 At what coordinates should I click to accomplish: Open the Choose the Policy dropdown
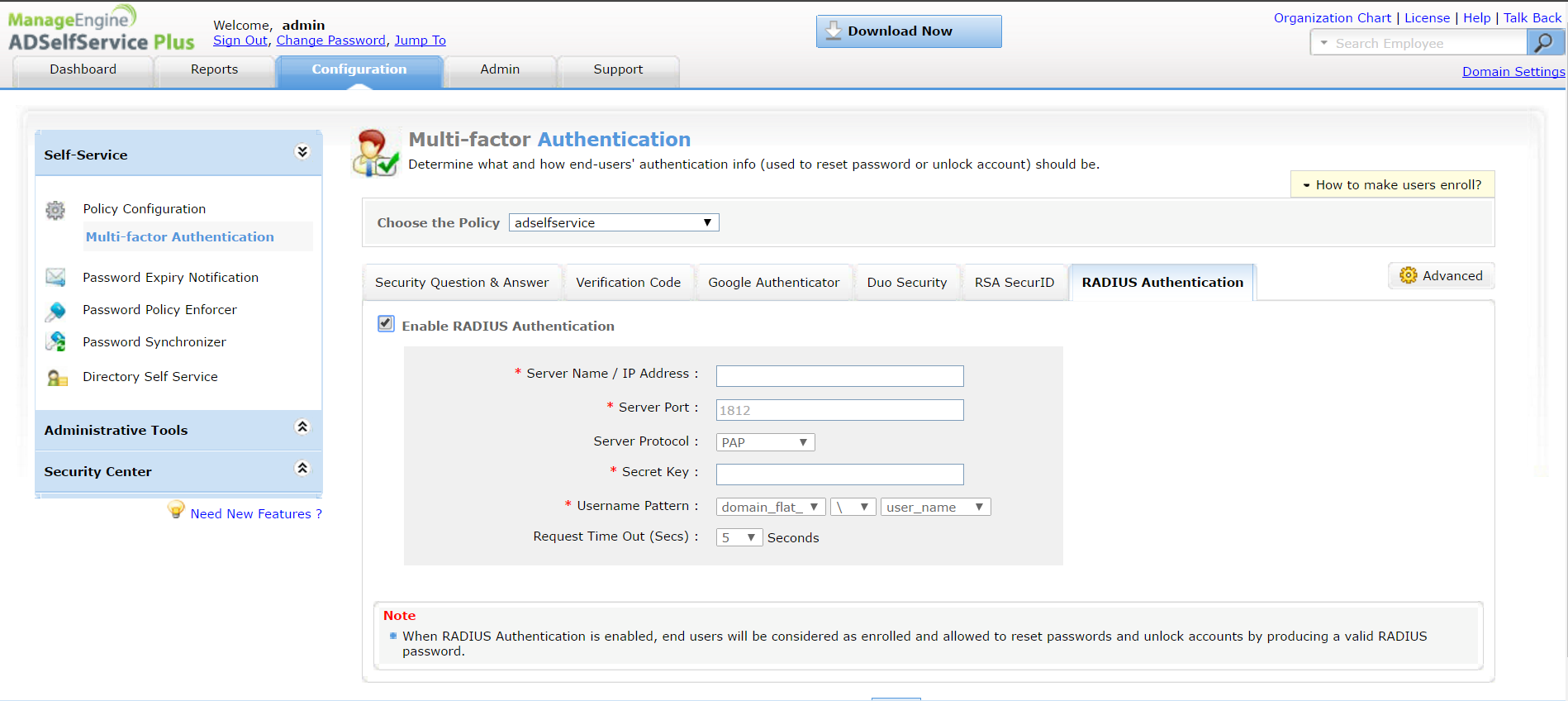(x=614, y=222)
